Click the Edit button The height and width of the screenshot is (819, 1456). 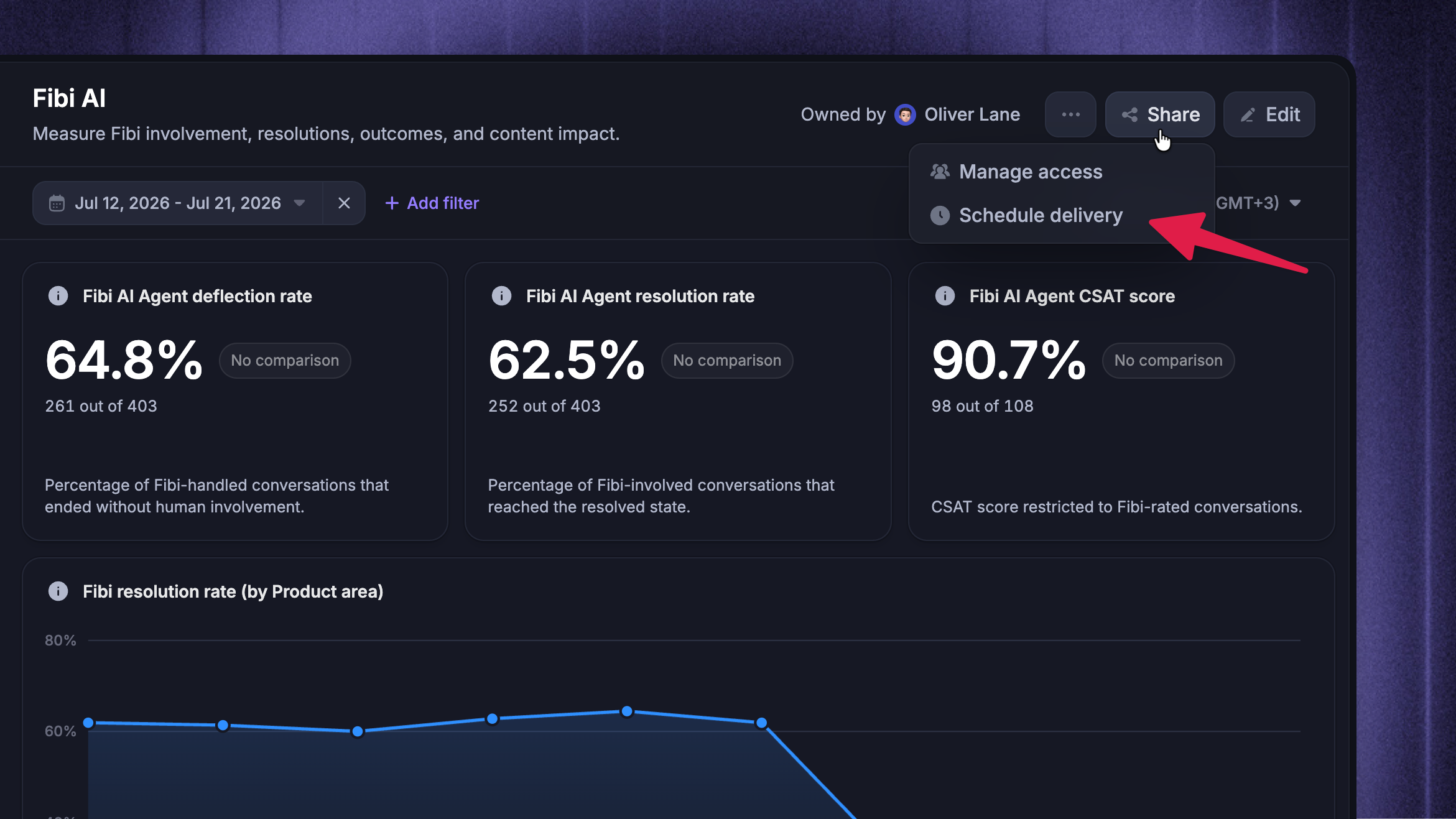point(1269,114)
